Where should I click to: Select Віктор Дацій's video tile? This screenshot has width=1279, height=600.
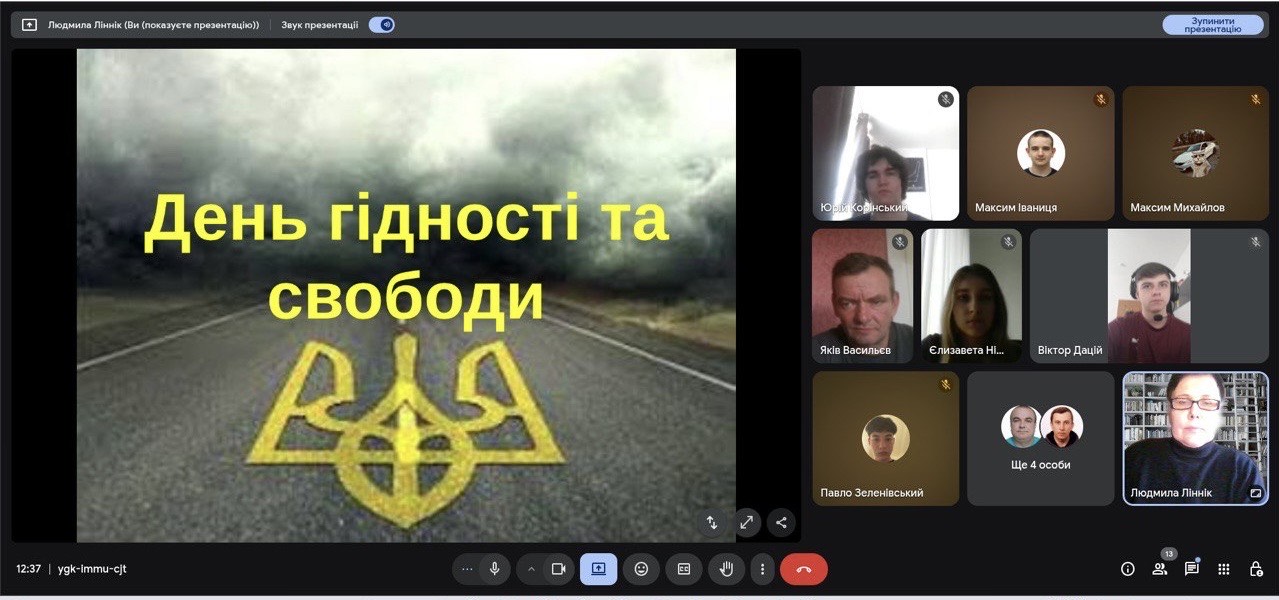[x=1148, y=296]
